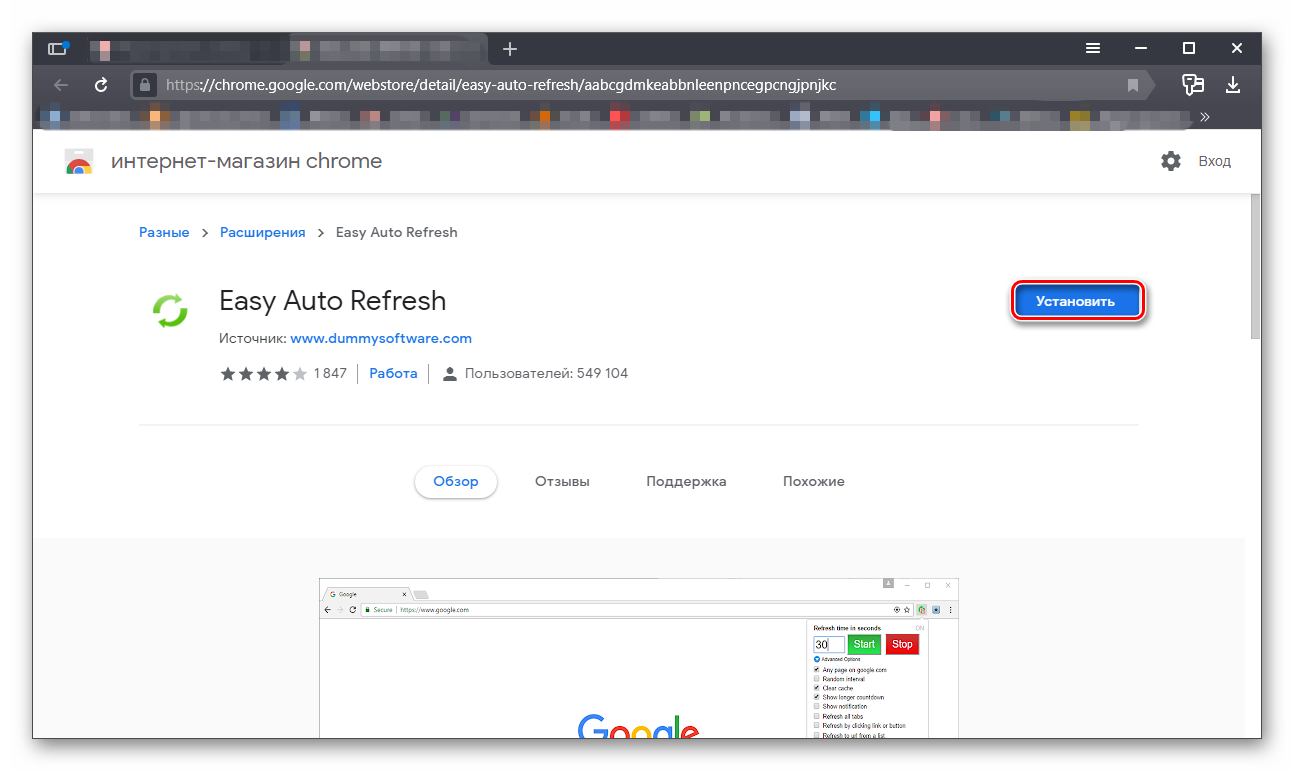The height and width of the screenshot is (771, 1294).
Task: Reload the page with refresh icon
Action: [101, 85]
